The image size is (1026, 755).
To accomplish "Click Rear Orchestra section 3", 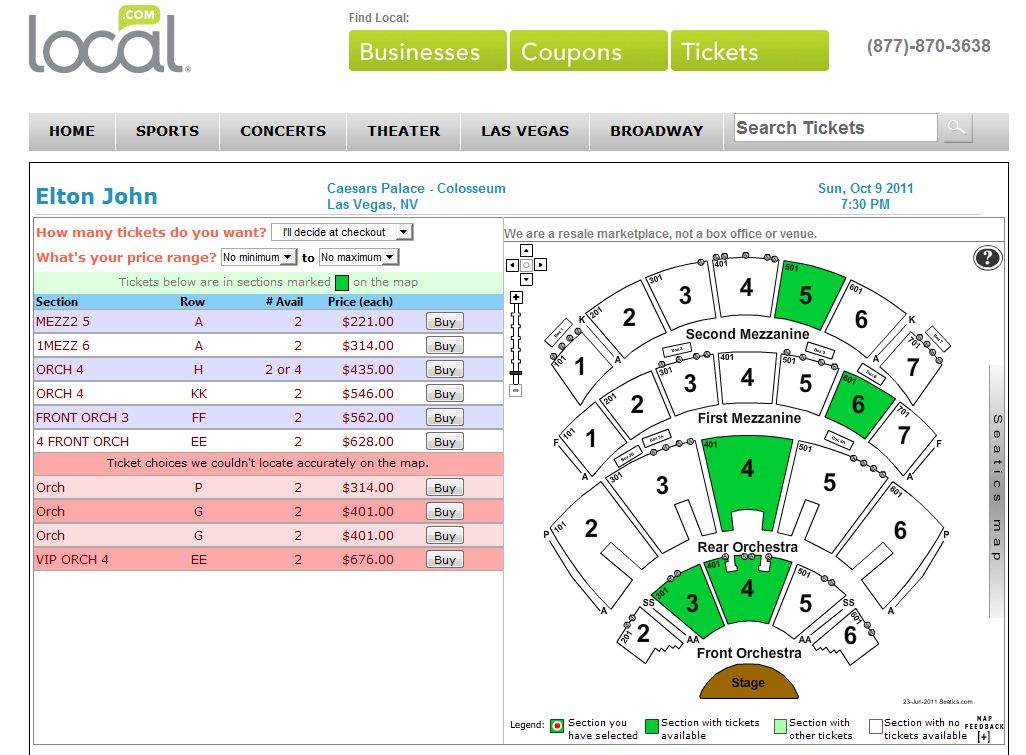I will pos(662,485).
